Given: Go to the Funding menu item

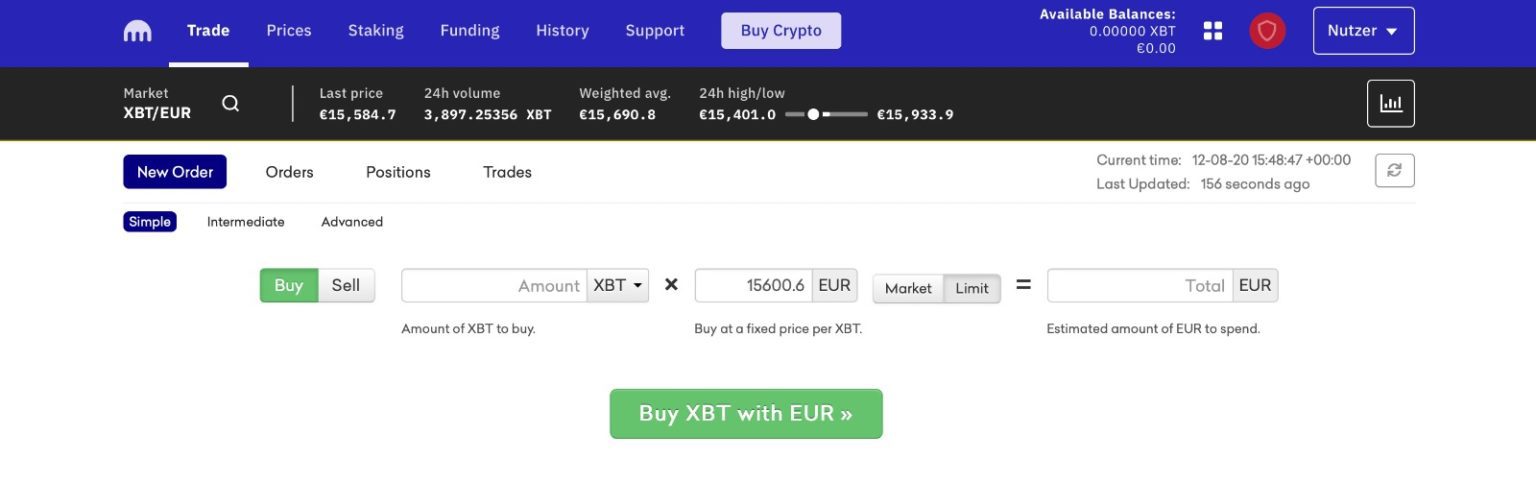Looking at the screenshot, I should (470, 31).
